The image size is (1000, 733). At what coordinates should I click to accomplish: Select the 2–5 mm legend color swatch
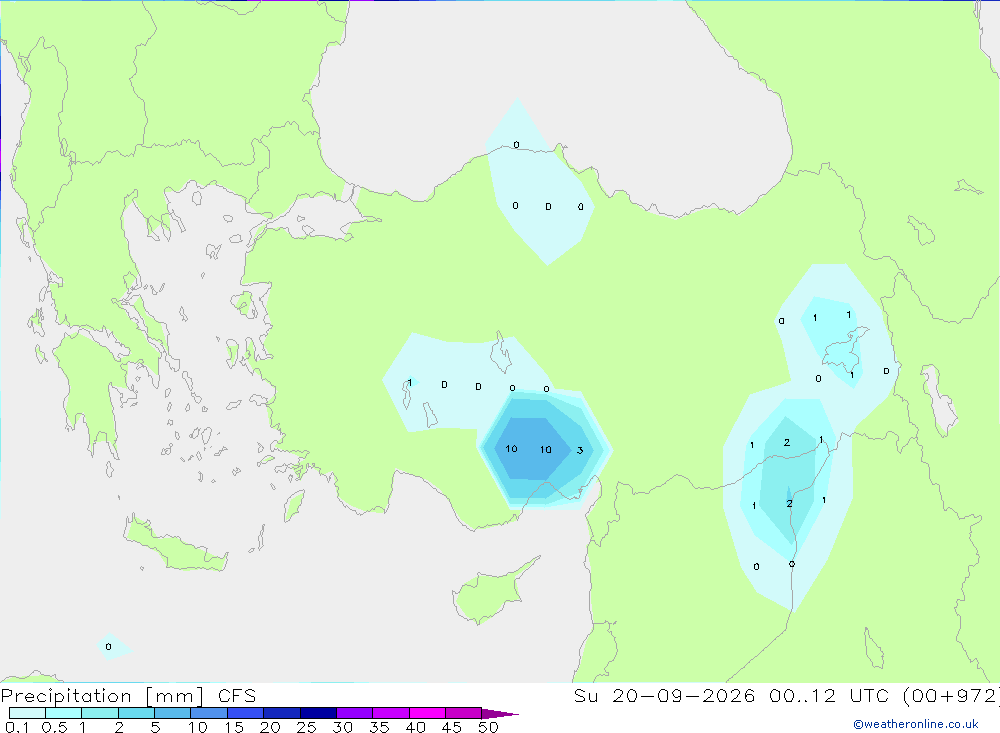136,713
